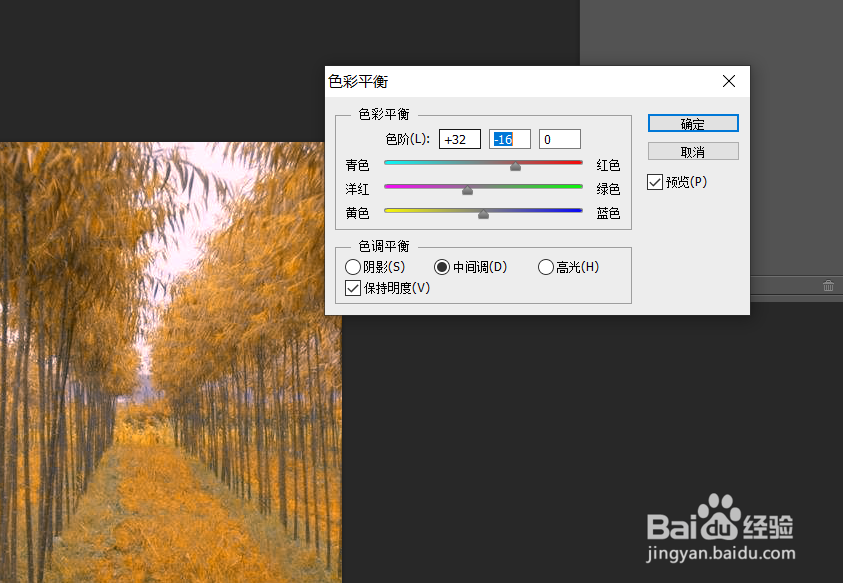Click the trash icon in the panel behind
Viewport: 843px width, 583px height.
pyautogui.click(x=828, y=286)
